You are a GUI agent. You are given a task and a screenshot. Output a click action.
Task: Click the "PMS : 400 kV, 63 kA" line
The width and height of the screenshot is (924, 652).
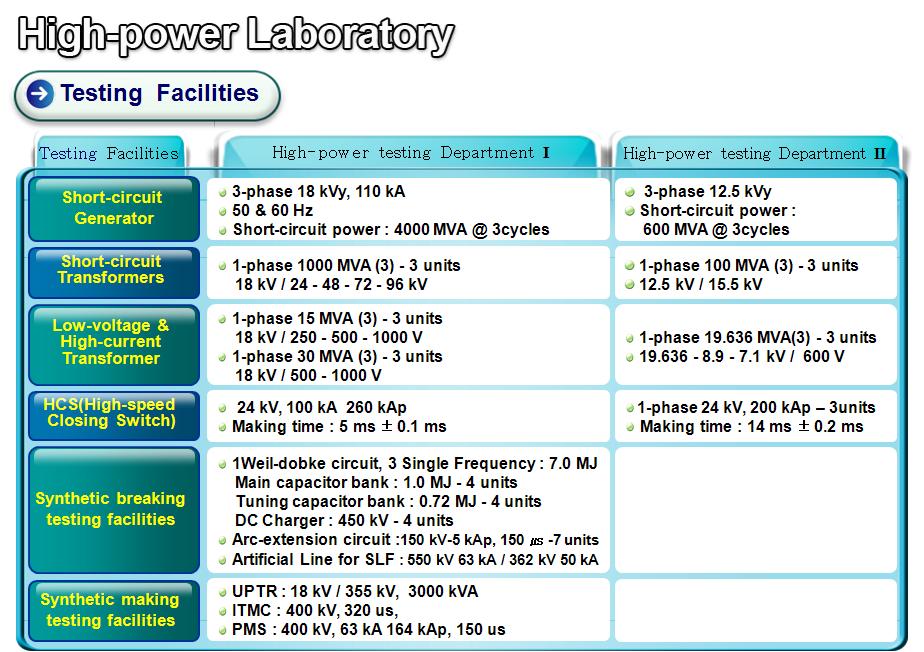pos(368,630)
